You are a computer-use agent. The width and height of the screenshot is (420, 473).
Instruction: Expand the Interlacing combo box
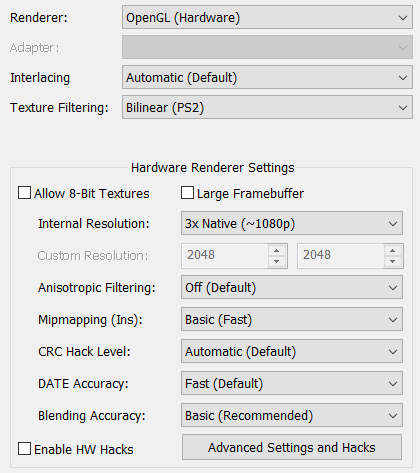pyautogui.click(x=267, y=77)
